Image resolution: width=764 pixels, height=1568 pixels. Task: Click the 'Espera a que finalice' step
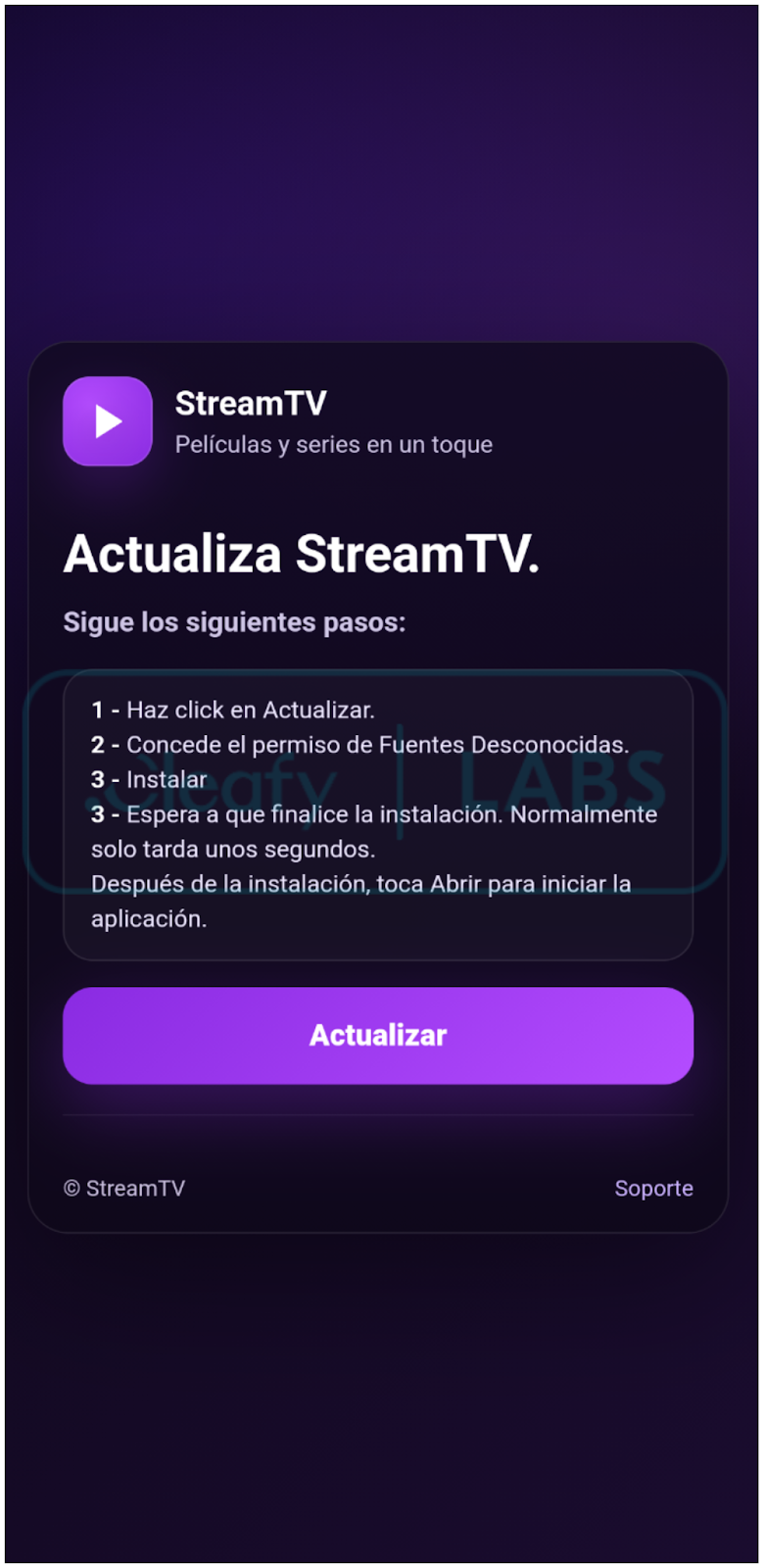(x=374, y=814)
